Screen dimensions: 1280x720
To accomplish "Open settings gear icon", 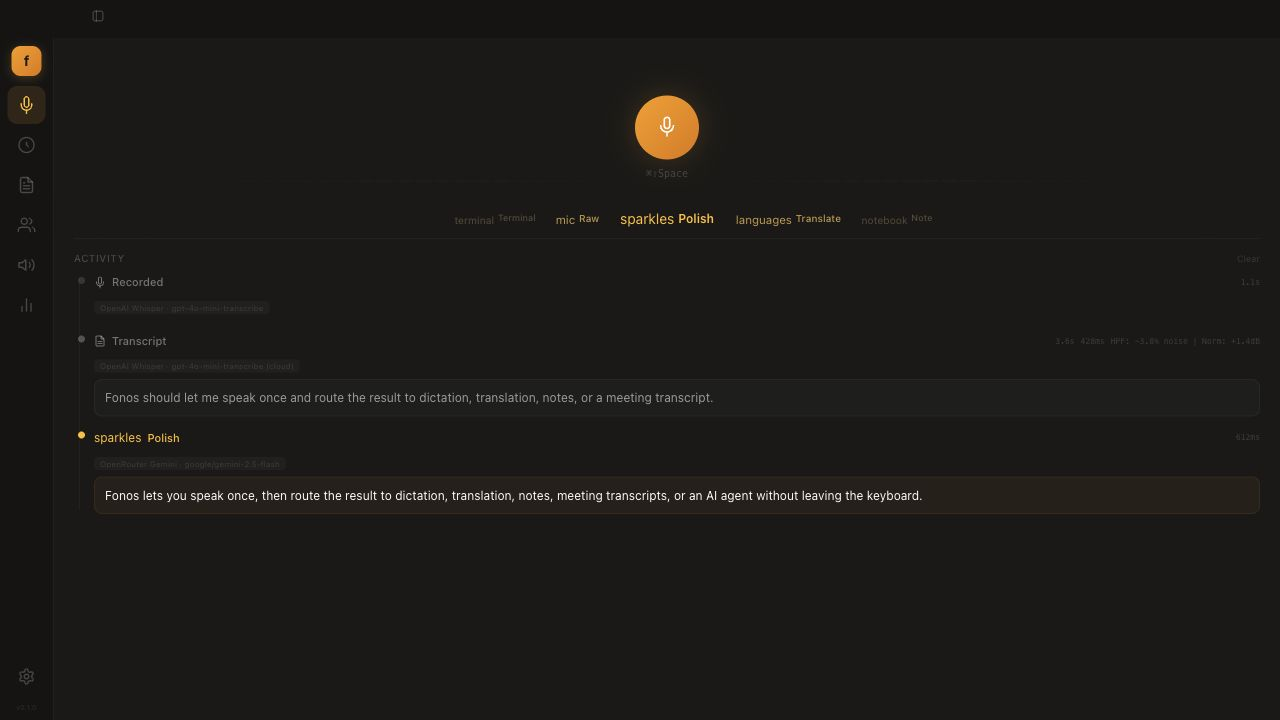I will 26,677.
